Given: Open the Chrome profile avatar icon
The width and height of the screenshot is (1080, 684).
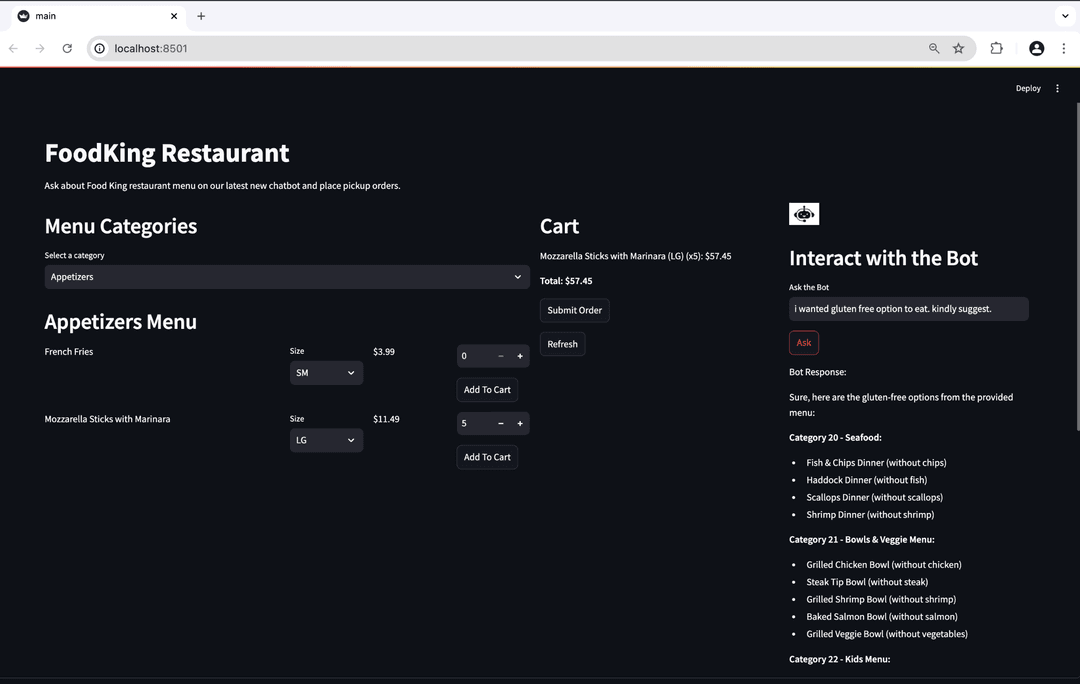Looking at the screenshot, I should 1036,48.
